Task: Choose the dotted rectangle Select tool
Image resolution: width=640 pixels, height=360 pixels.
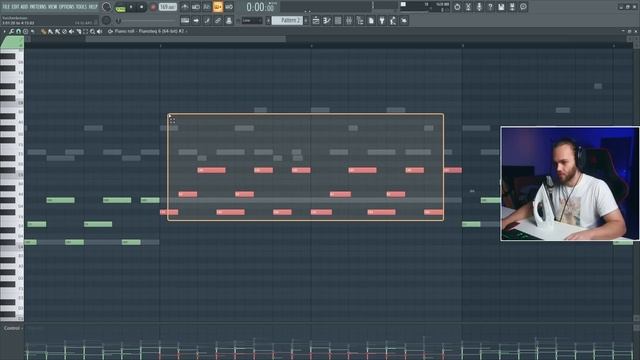Action: [x=86, y=31]
